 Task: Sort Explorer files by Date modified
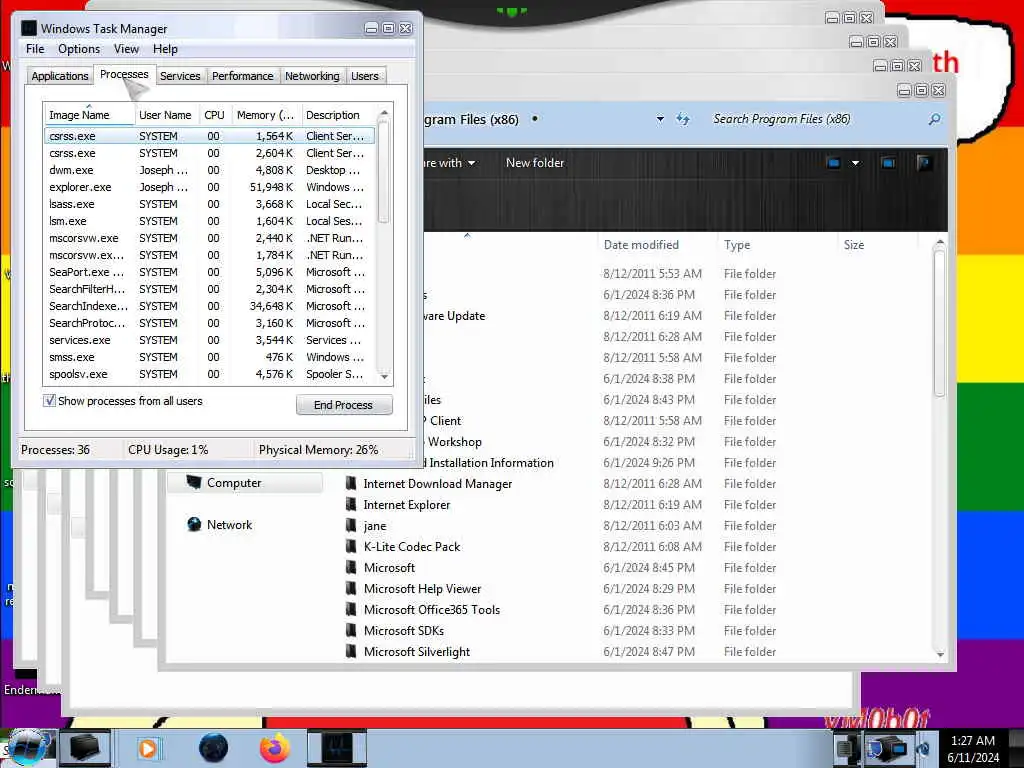coord(656,245)
